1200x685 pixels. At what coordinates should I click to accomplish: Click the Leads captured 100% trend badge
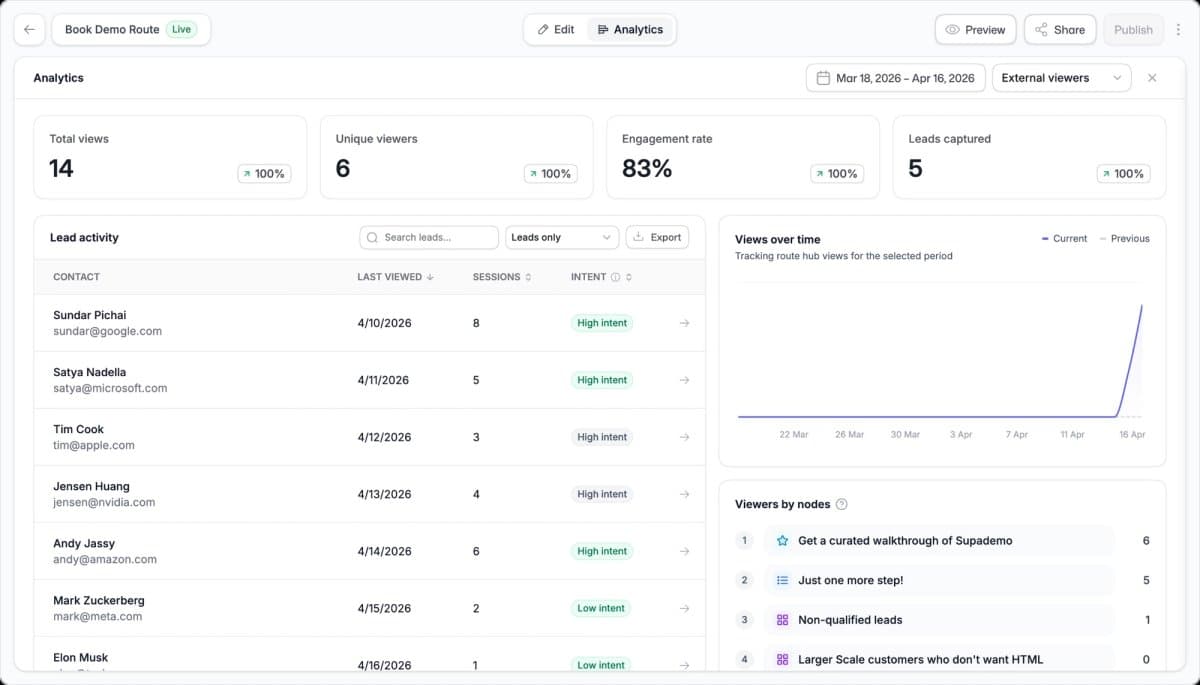click(x=1123, y=174)
